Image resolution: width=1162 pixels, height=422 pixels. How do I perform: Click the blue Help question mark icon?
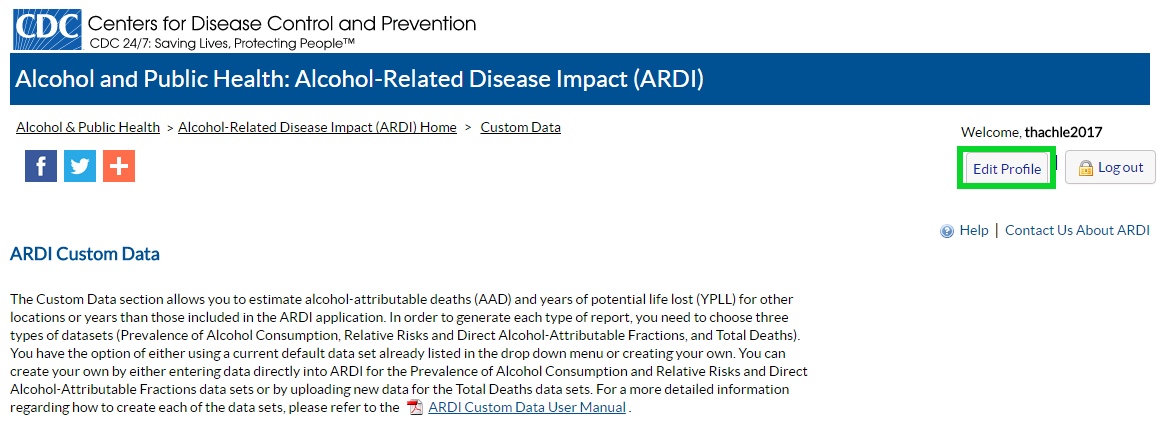946,231
